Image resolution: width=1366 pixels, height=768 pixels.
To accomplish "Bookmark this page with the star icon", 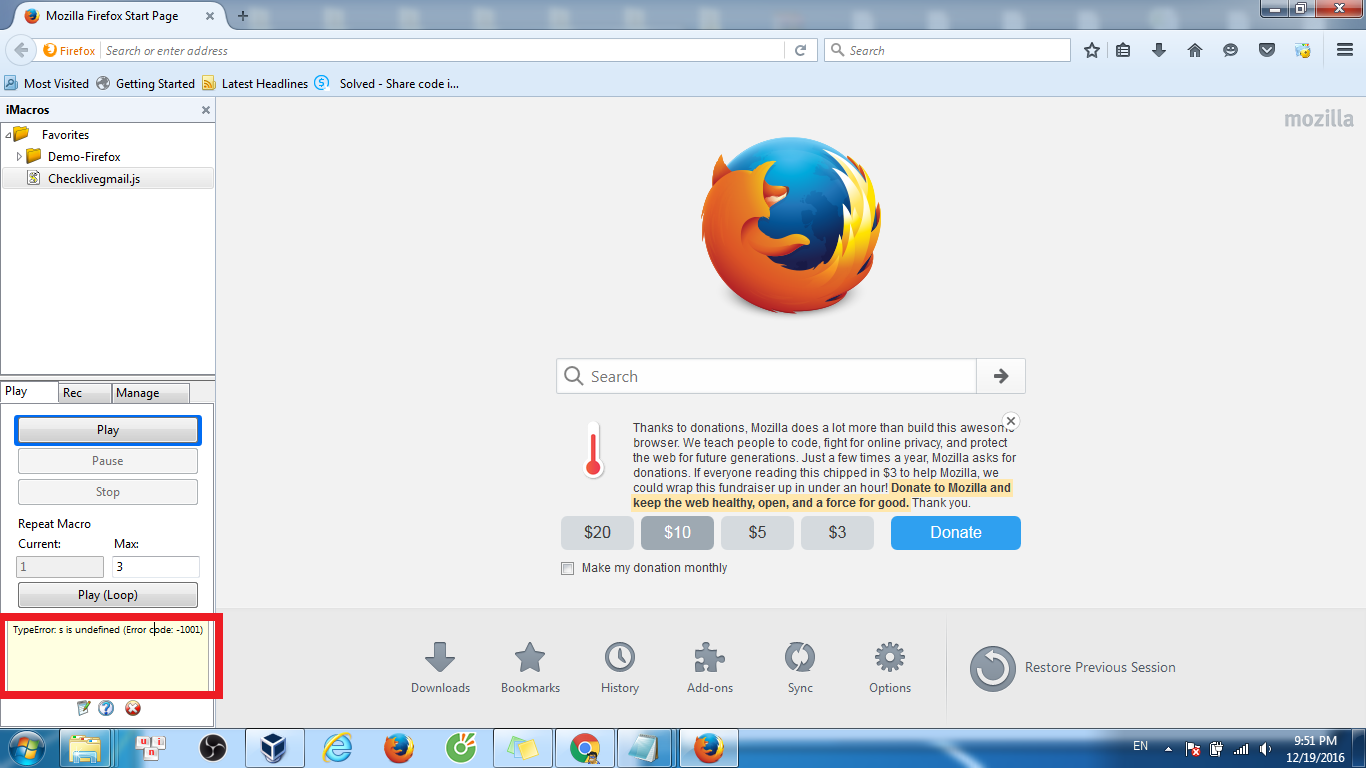I will click(x=1092, y=50).
